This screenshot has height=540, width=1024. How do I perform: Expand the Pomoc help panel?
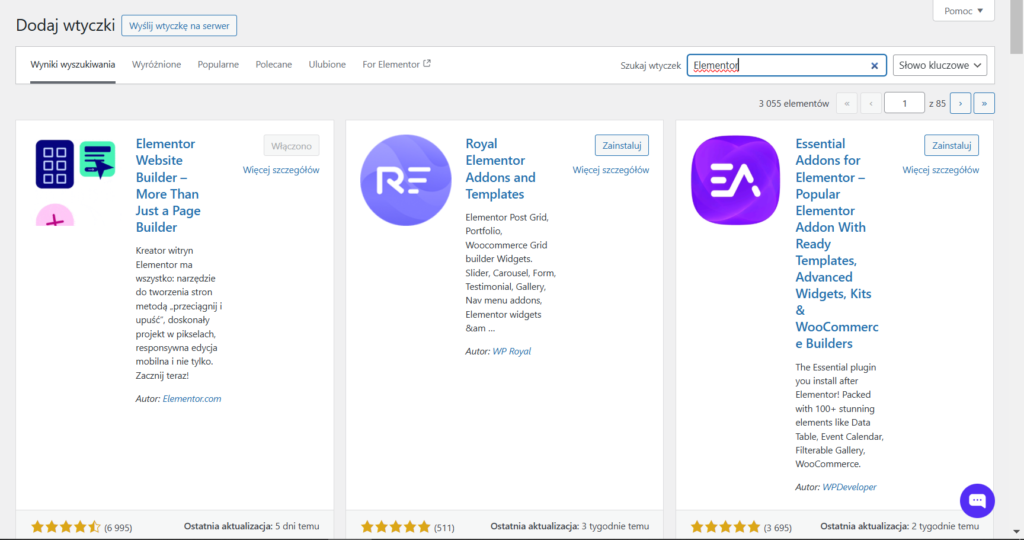click(963, 11)
